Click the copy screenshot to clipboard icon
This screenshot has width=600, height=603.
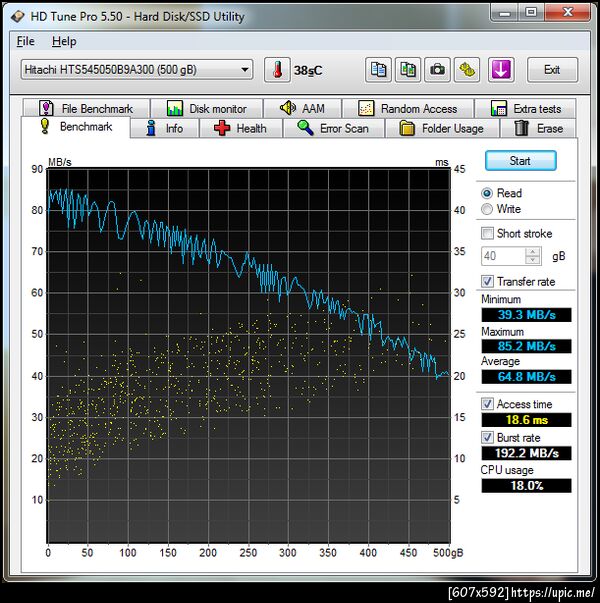[x=408, y=70]
